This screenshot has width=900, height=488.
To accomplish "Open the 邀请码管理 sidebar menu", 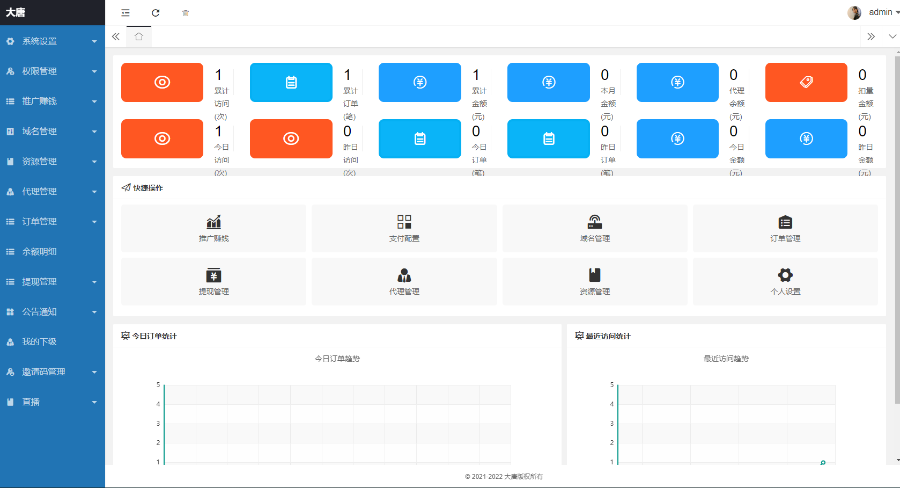I will [52, 372].
